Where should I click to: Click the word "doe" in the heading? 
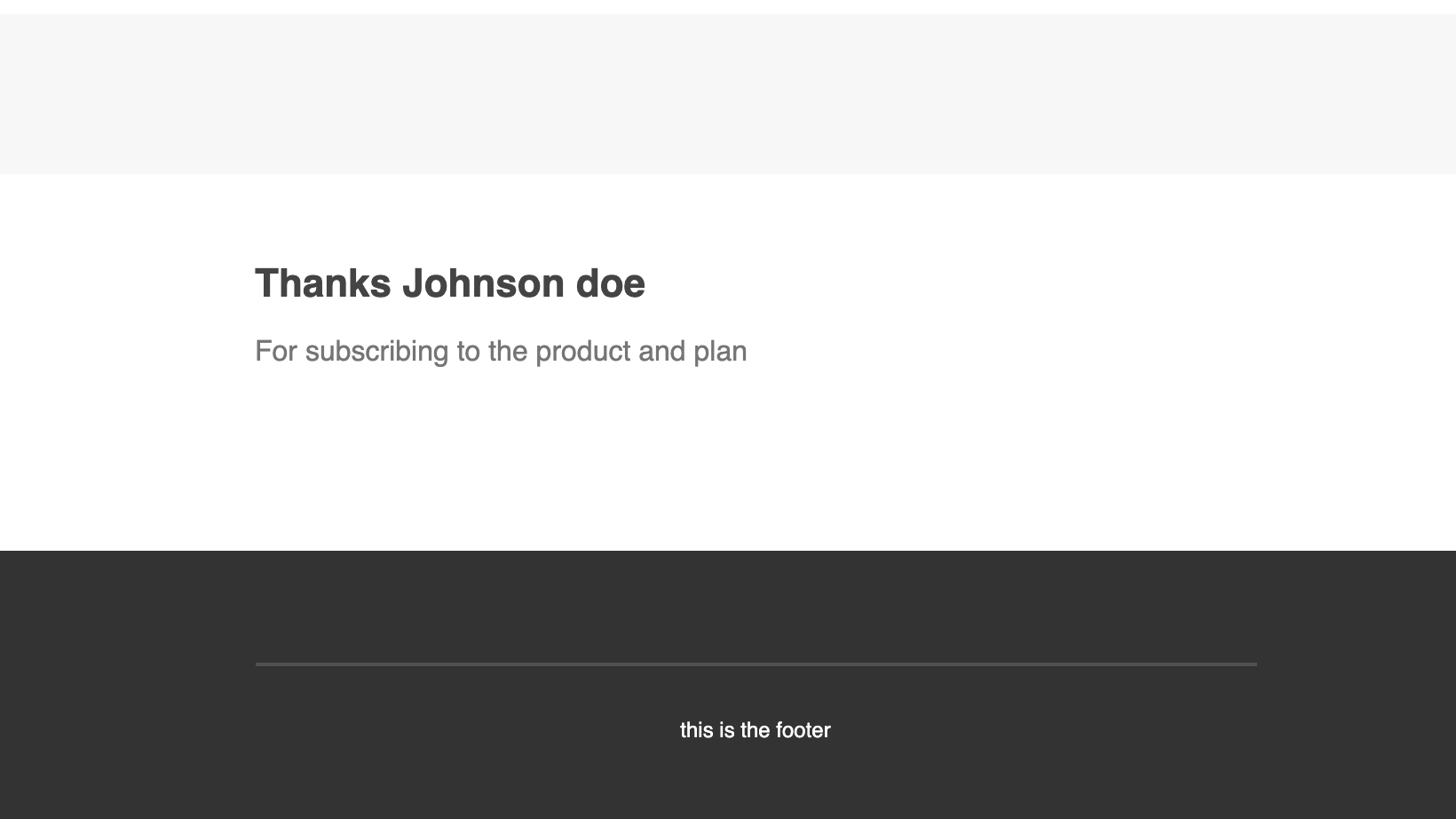[611, 284]
